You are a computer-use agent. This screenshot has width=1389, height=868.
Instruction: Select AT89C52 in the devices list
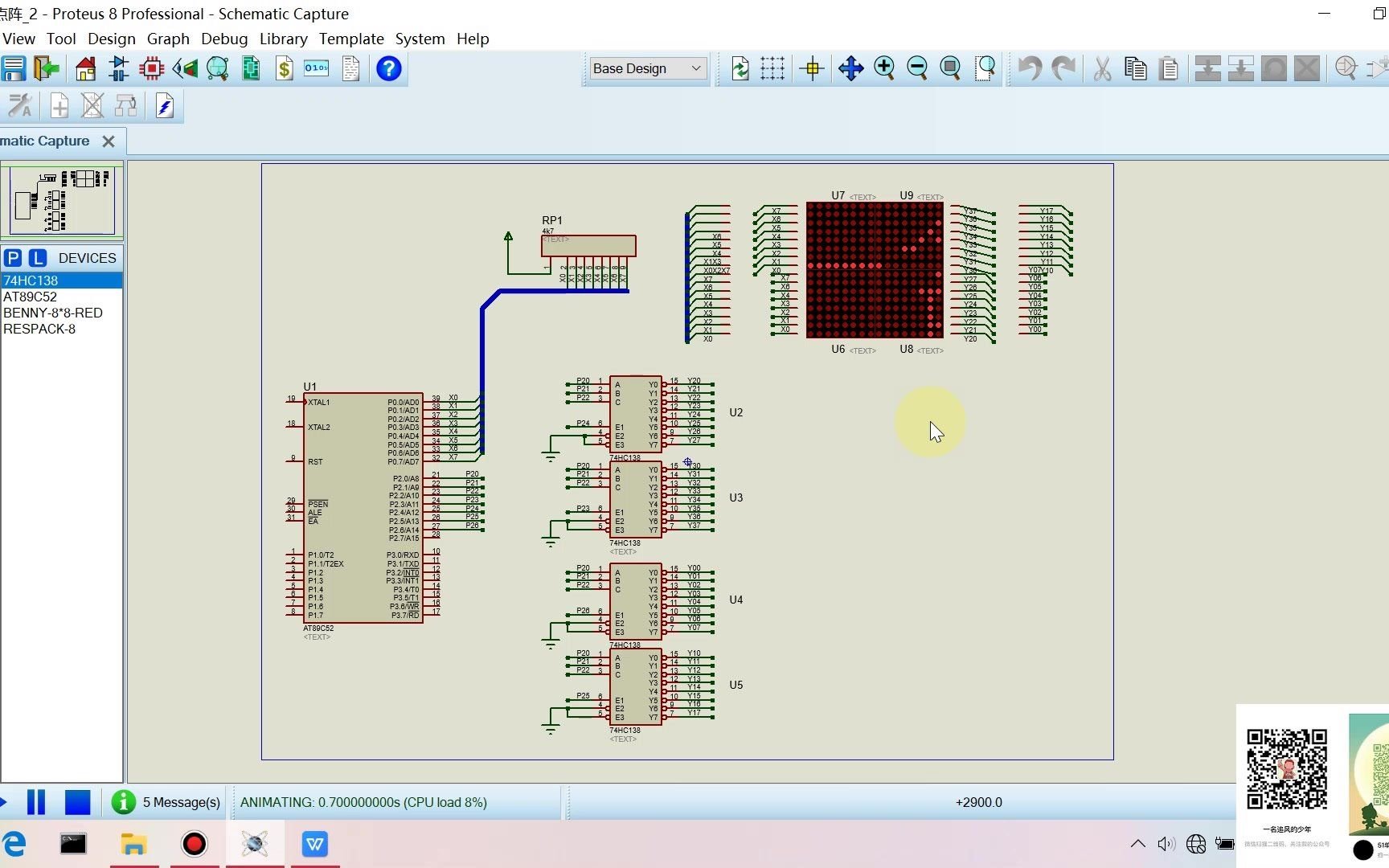tap(31, 297)
